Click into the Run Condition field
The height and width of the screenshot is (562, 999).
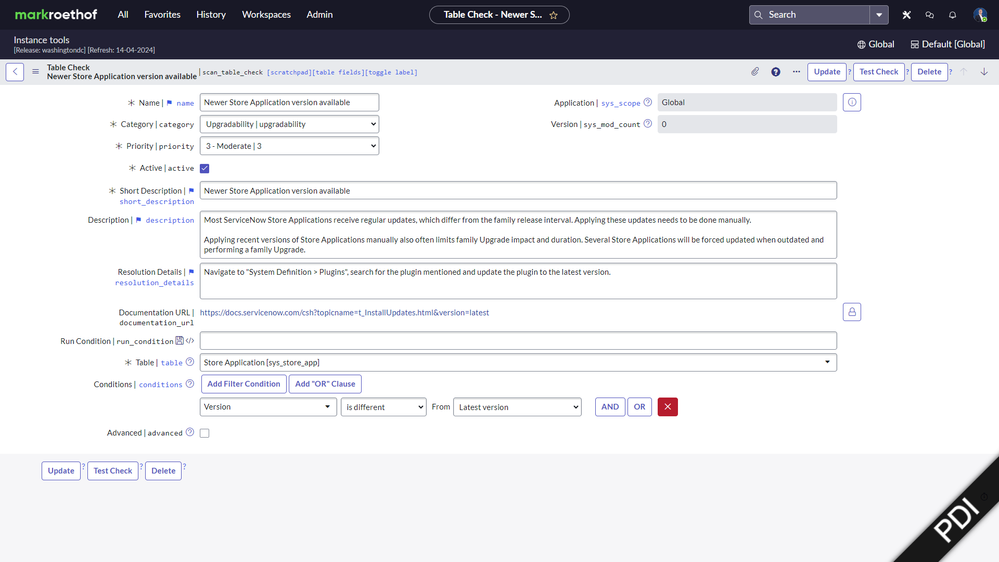pyautogui.click(x=518, y=341)
